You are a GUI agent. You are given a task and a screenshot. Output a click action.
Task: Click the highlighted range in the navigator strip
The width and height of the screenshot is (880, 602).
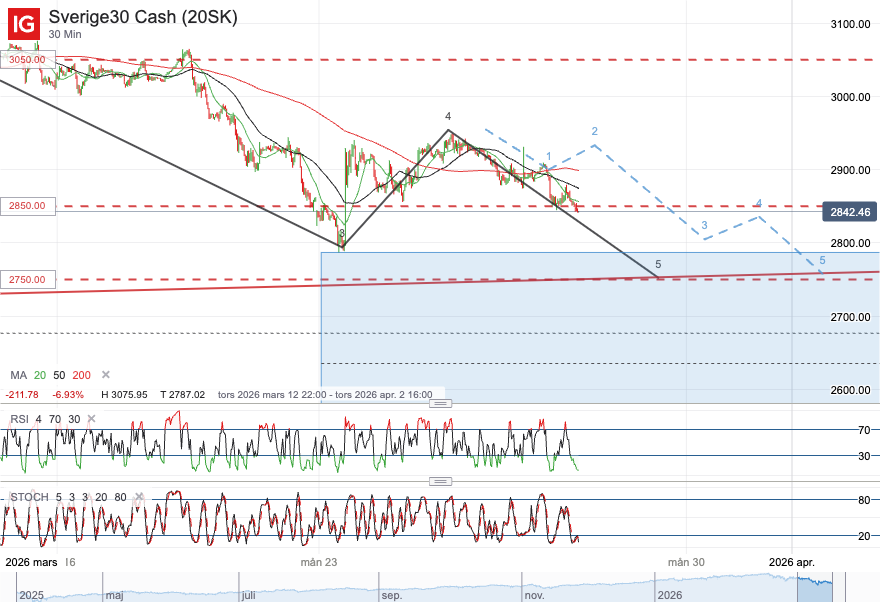click(x=815, y=587)
